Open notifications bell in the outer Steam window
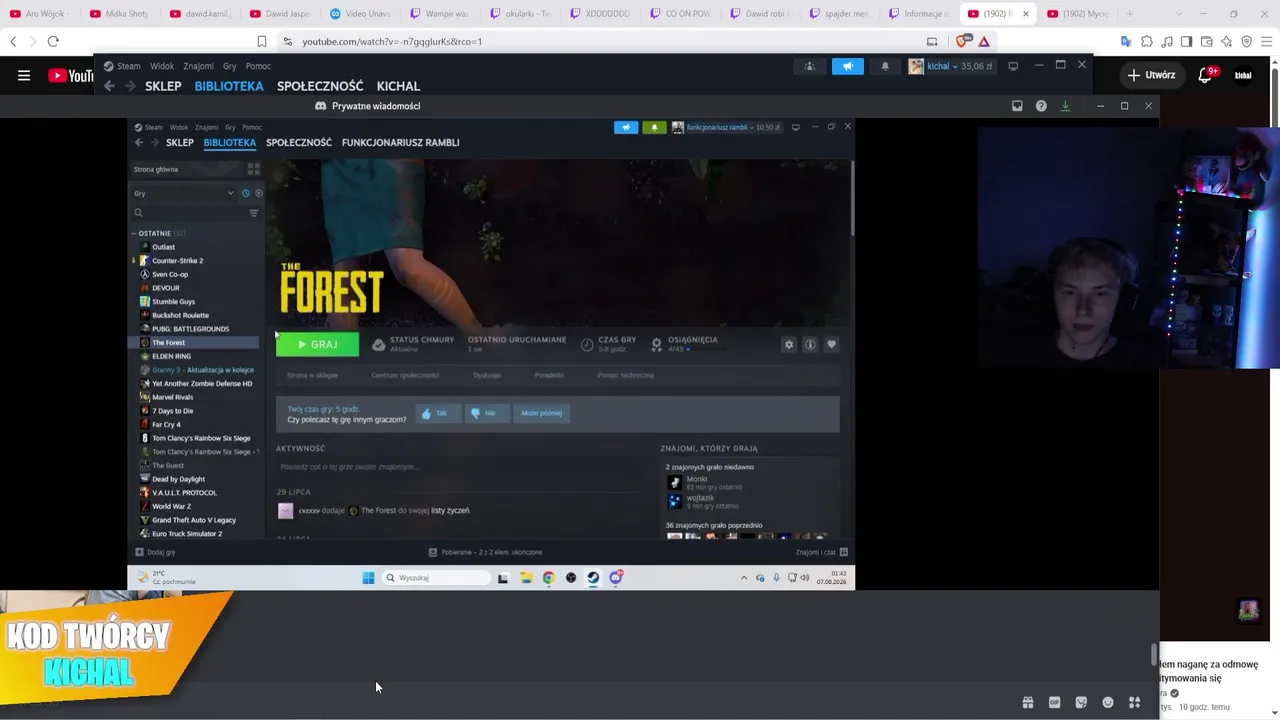The height and width of the screenshot is (720, 1280). 884,66
